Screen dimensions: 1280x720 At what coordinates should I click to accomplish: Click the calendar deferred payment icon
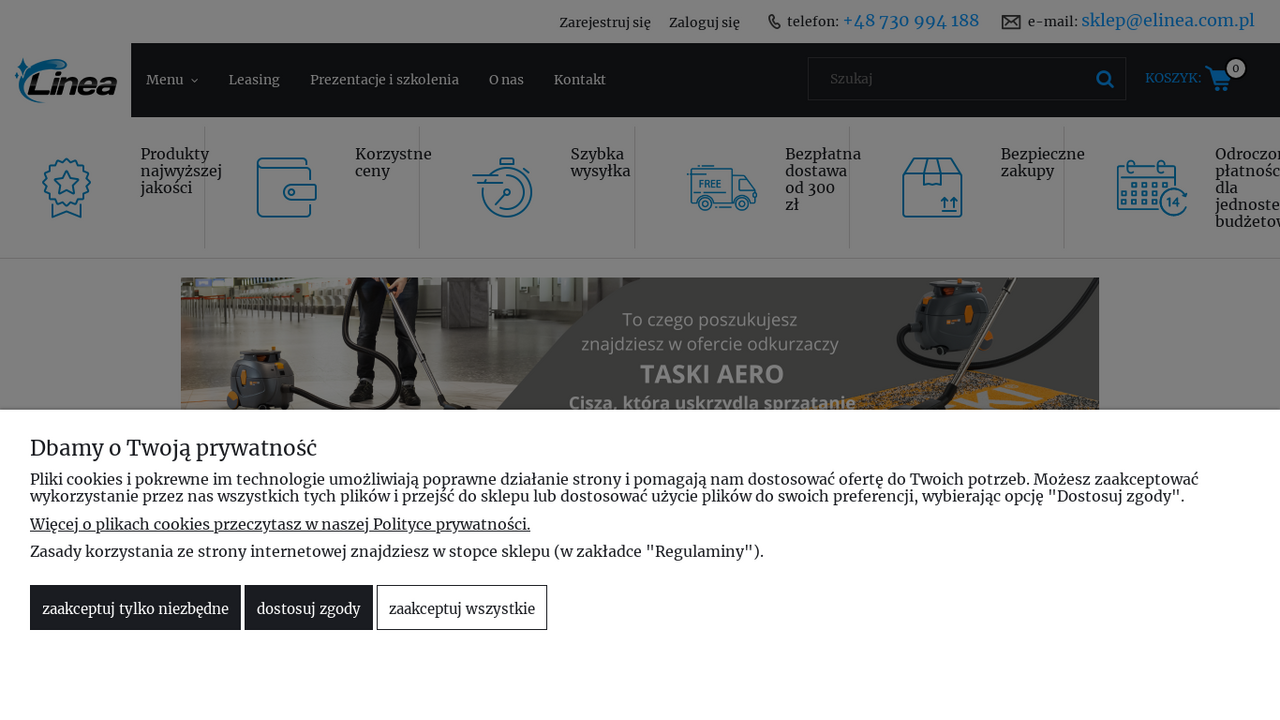pos(1152,187)
